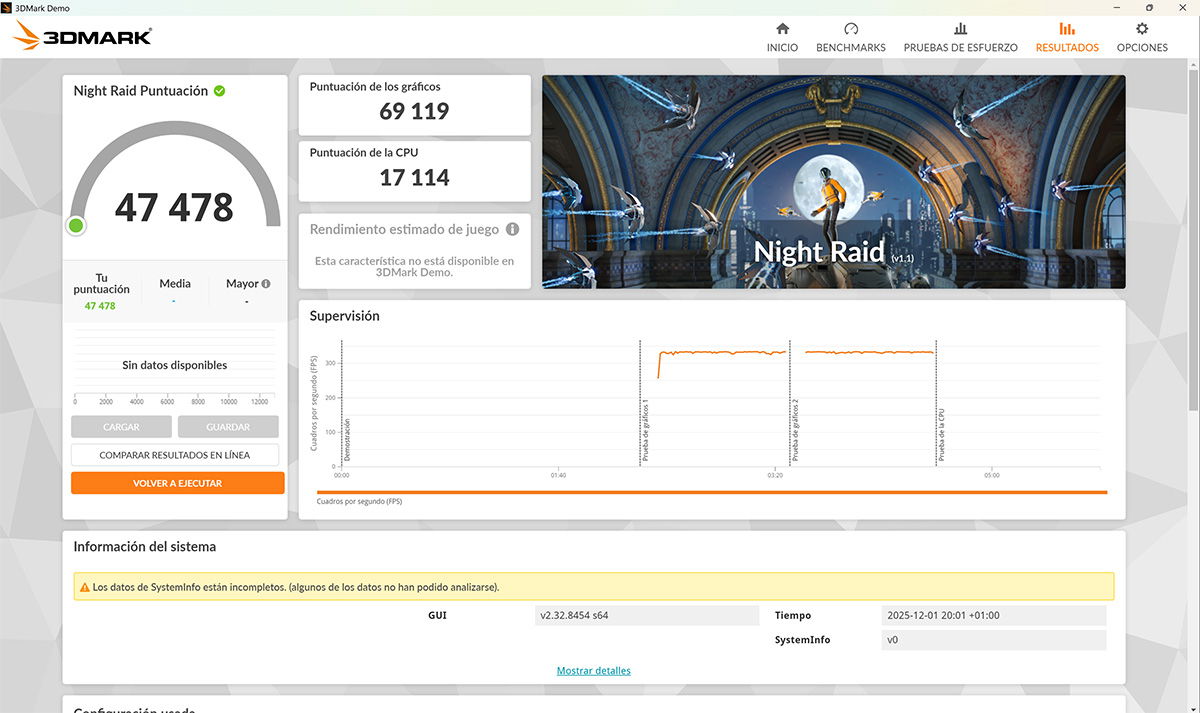Open the Inicio home icon
The image size is (1200, 713).
(782, 29)
